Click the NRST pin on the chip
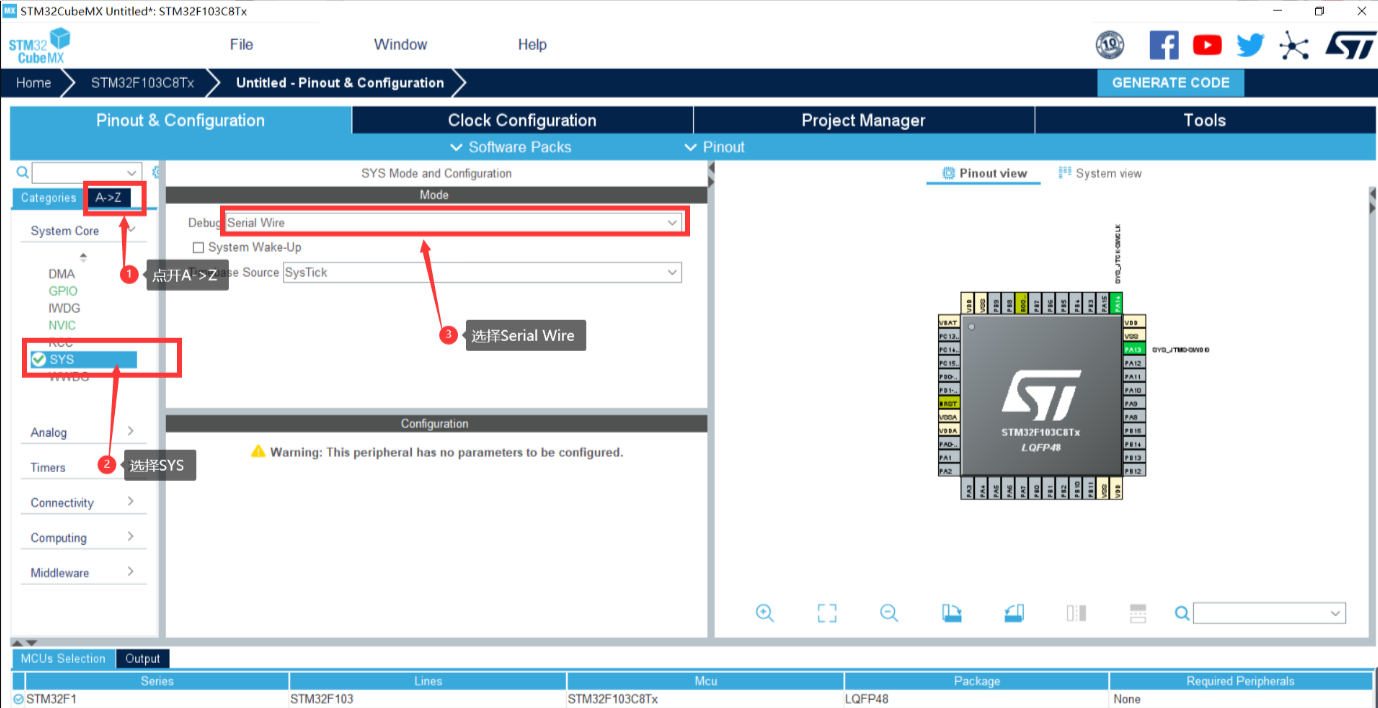Image resolution: width=1378 pixels, height=708 pixels. click(x=948, y=403)
